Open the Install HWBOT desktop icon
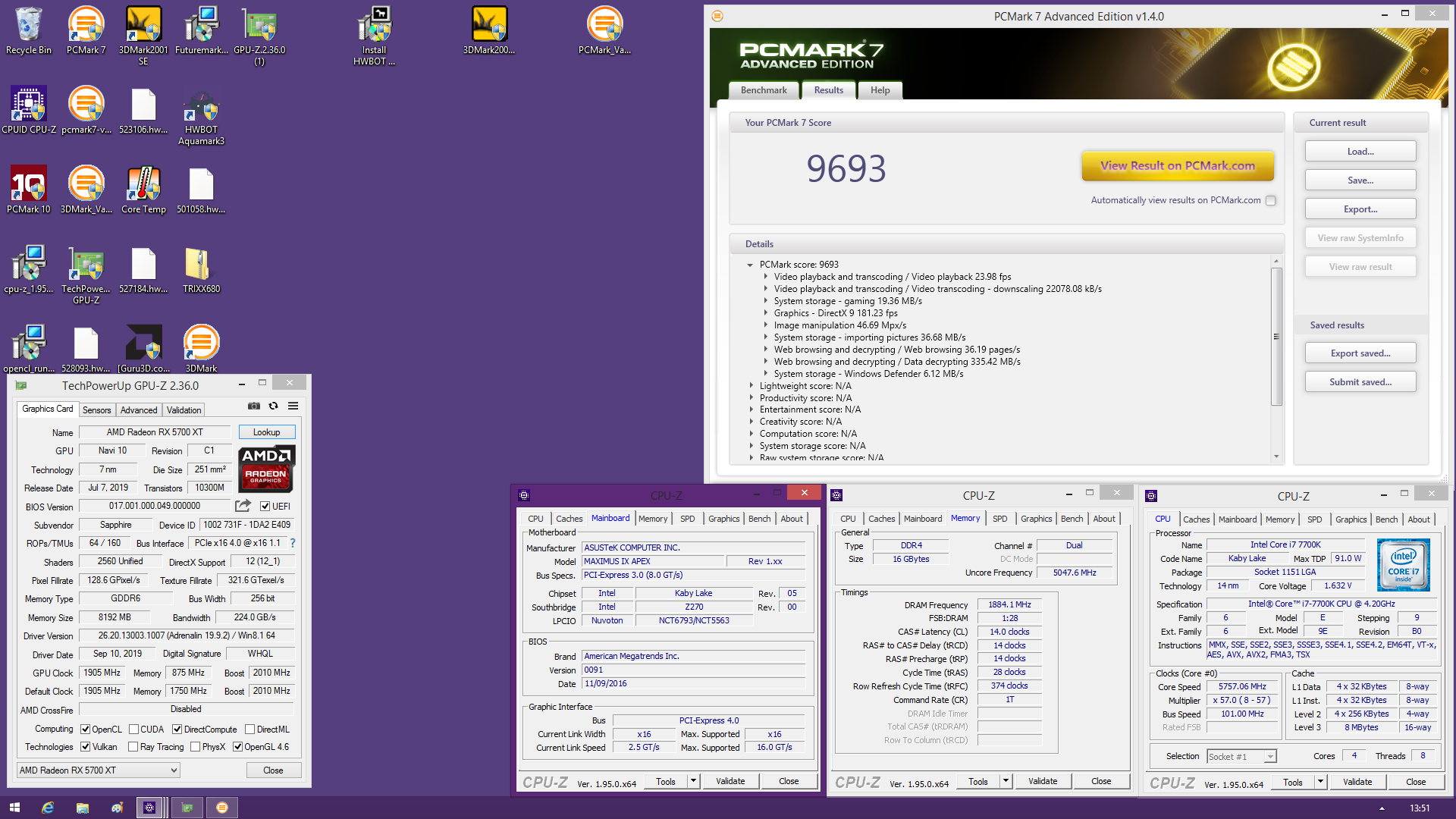The height and width of the screenshot is (819, 1456). [x=374, y=36]
